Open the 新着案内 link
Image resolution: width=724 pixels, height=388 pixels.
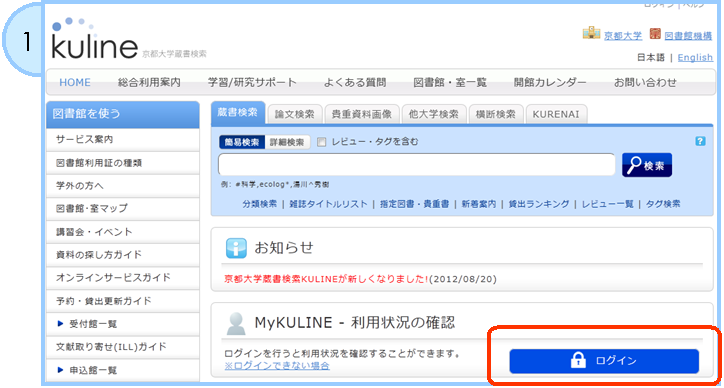pyautogui.click(x=479, y=204)
